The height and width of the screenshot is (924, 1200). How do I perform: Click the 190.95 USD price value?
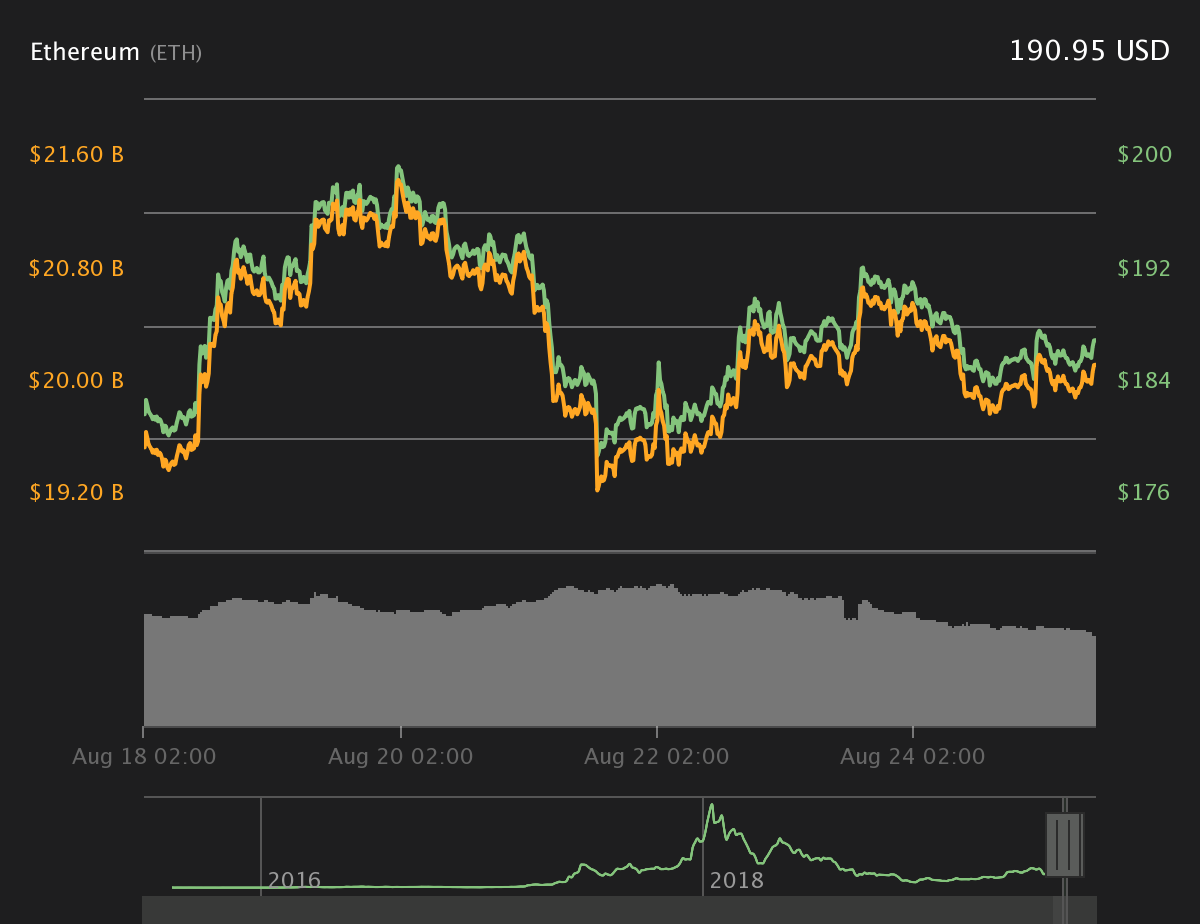(x=1089, y=51)
